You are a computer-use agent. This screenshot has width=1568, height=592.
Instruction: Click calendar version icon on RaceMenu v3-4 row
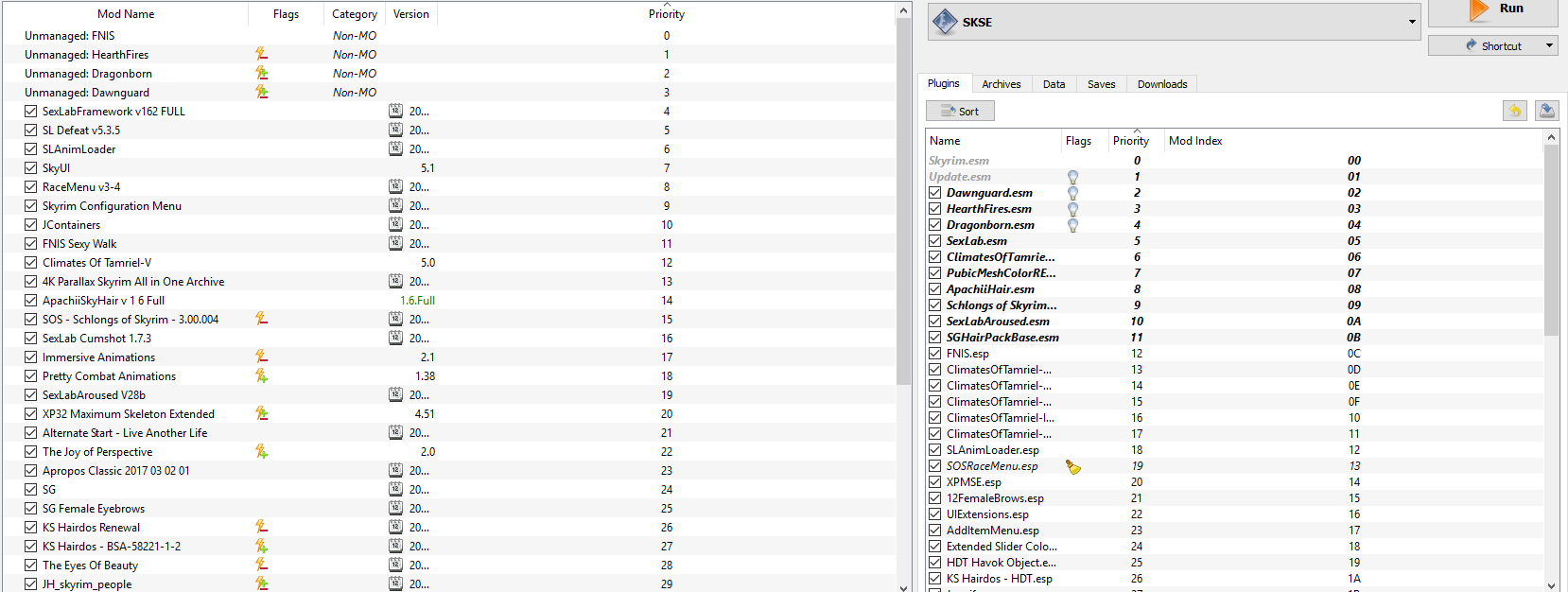click(395, 186)
